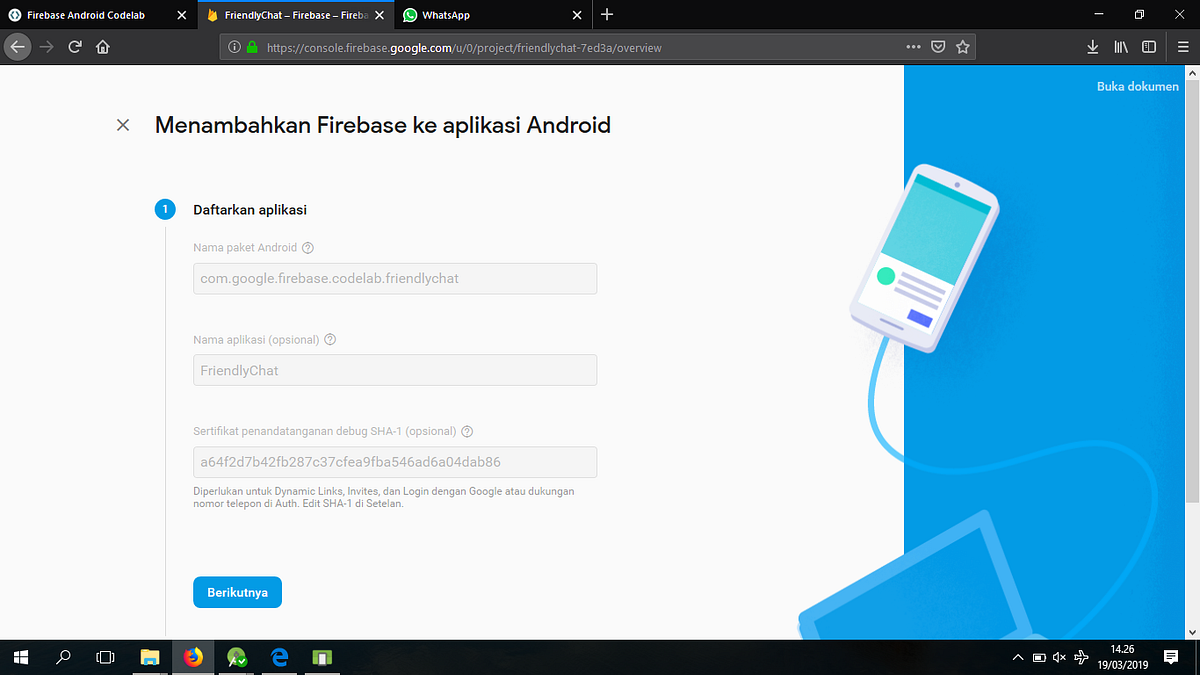Click the Berikutnya button
The width and height of the screenshot is (1200, 675).
[237, 592]
